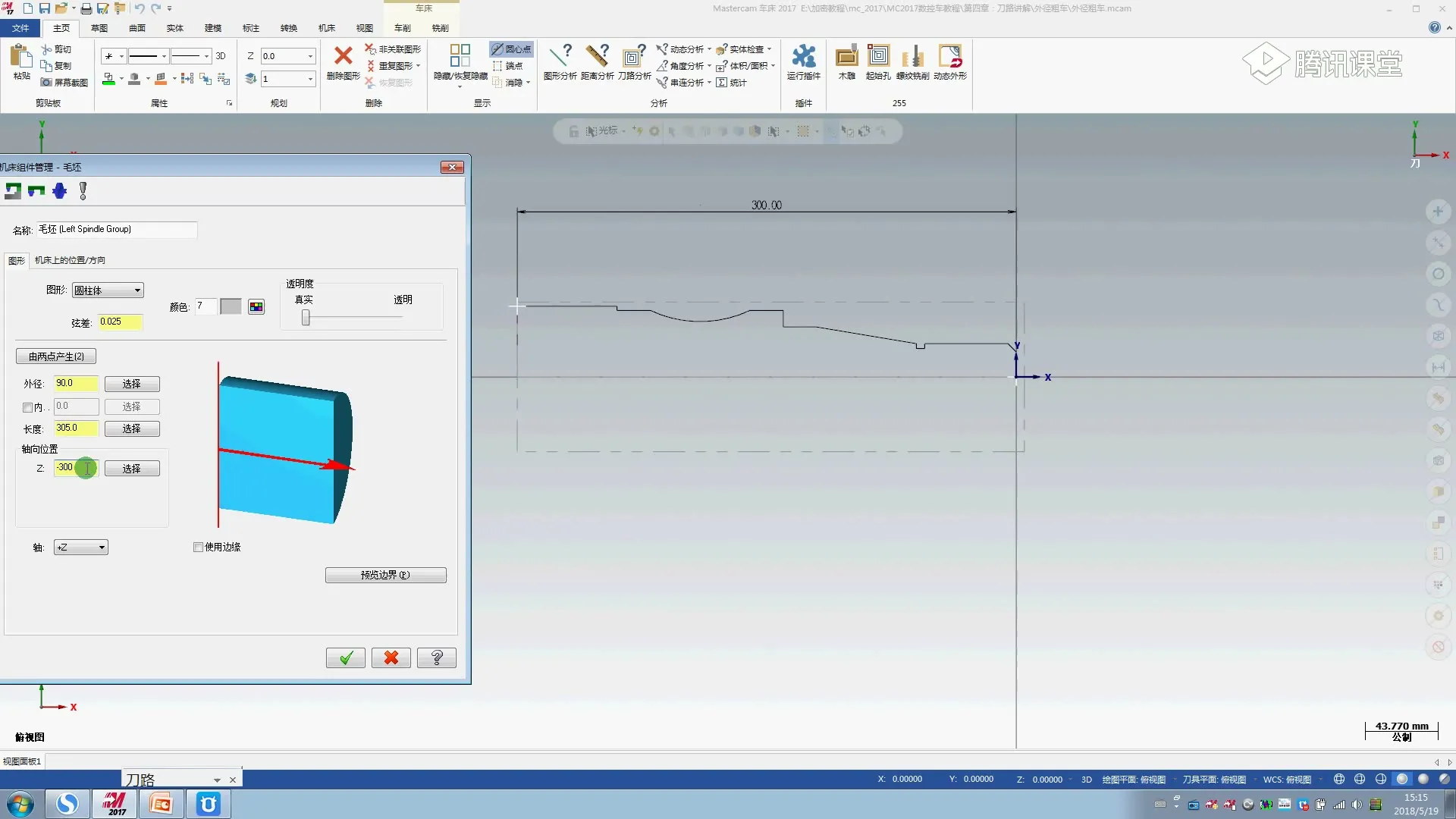Click the 由两点产生 button

[56, 356]
